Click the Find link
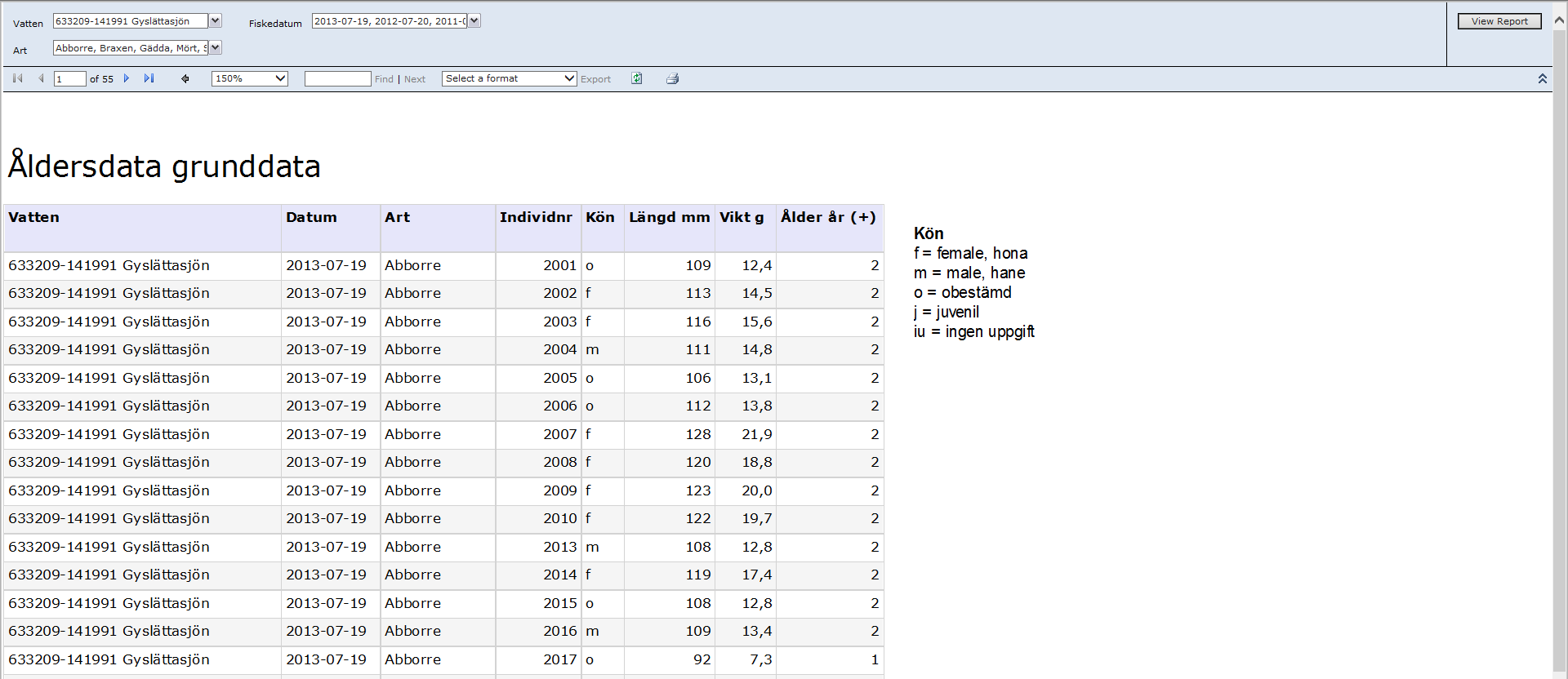 [384, 79]
